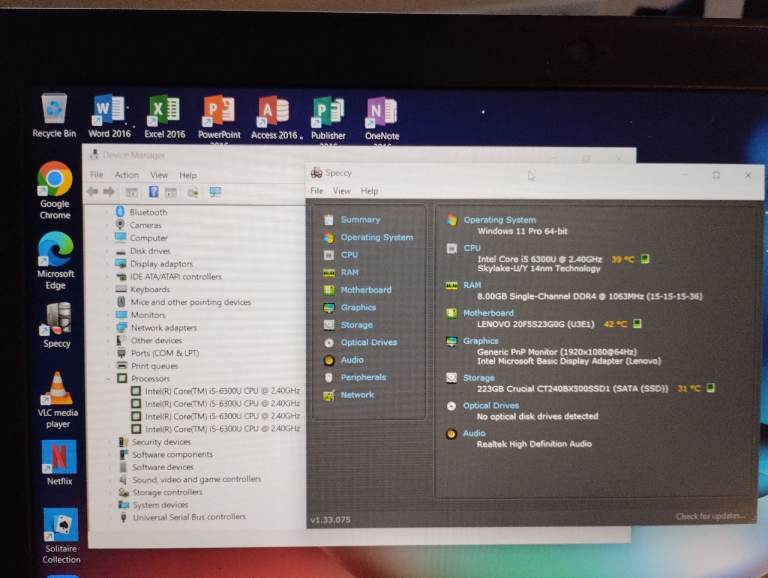The height and width of the screenshot is (578, 768).
Task: Click the Operating System heading link
Action: point(499,220)
